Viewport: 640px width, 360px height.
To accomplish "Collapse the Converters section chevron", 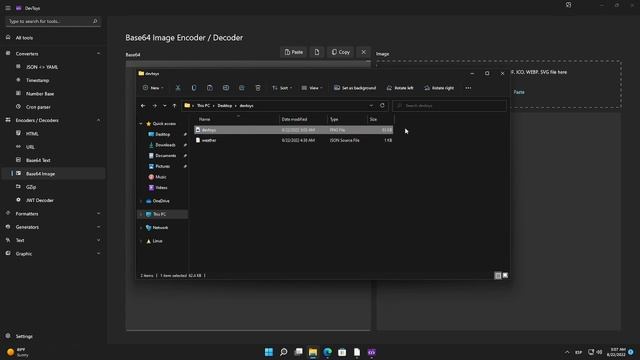I will [x=98, y=53].
